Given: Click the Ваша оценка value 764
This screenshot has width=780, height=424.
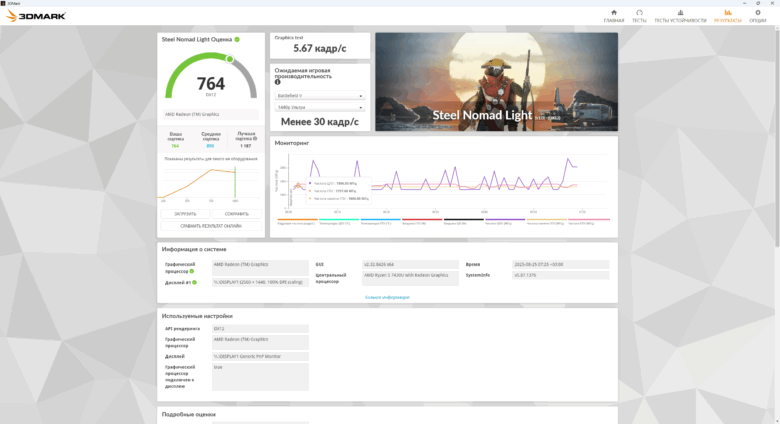Looking at the screenshot, I should coord(175,146).
